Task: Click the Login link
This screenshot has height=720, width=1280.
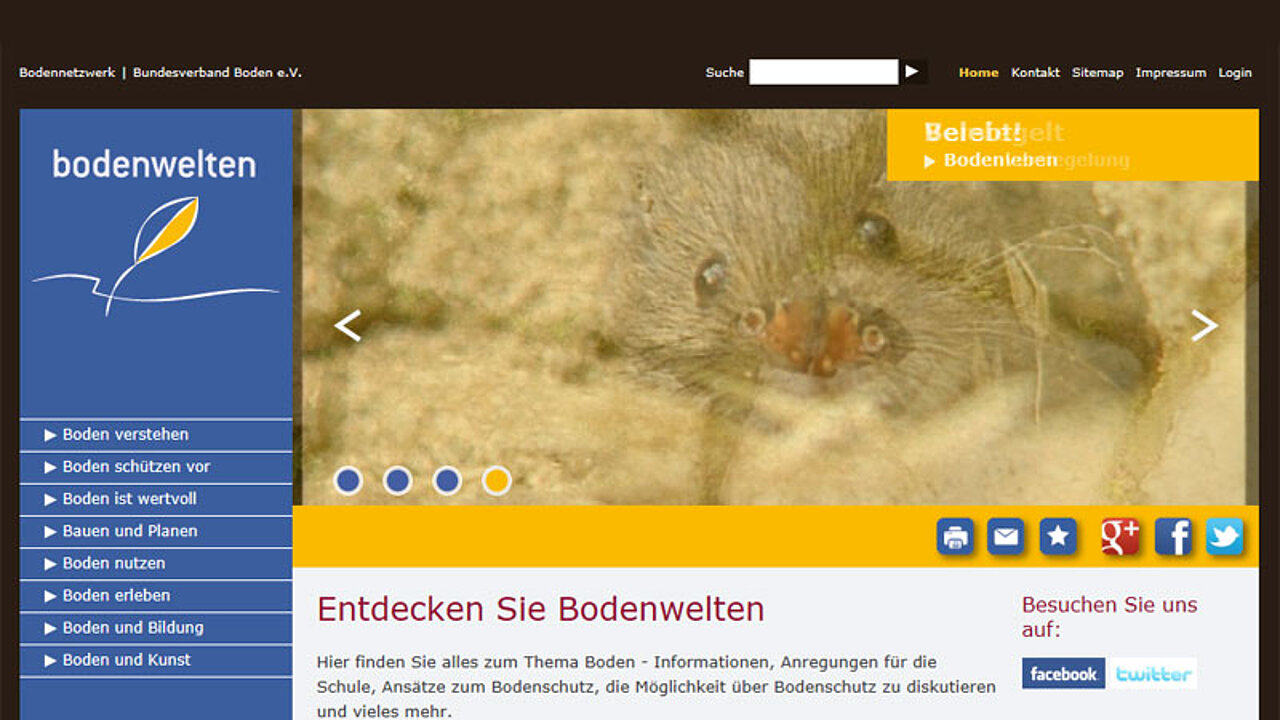Action: click(1235, 73)
